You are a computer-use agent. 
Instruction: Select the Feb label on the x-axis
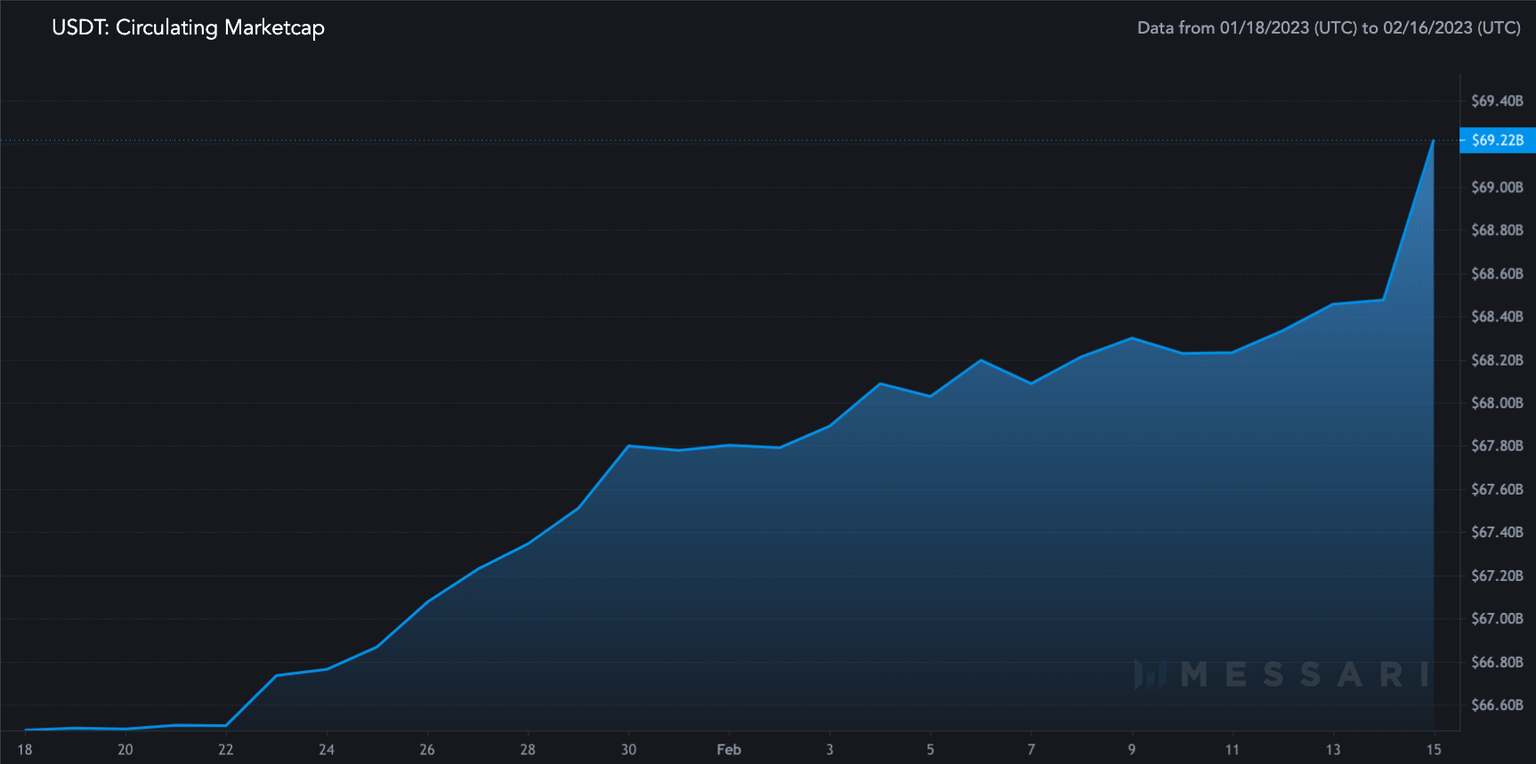click(x=728, y=749)
